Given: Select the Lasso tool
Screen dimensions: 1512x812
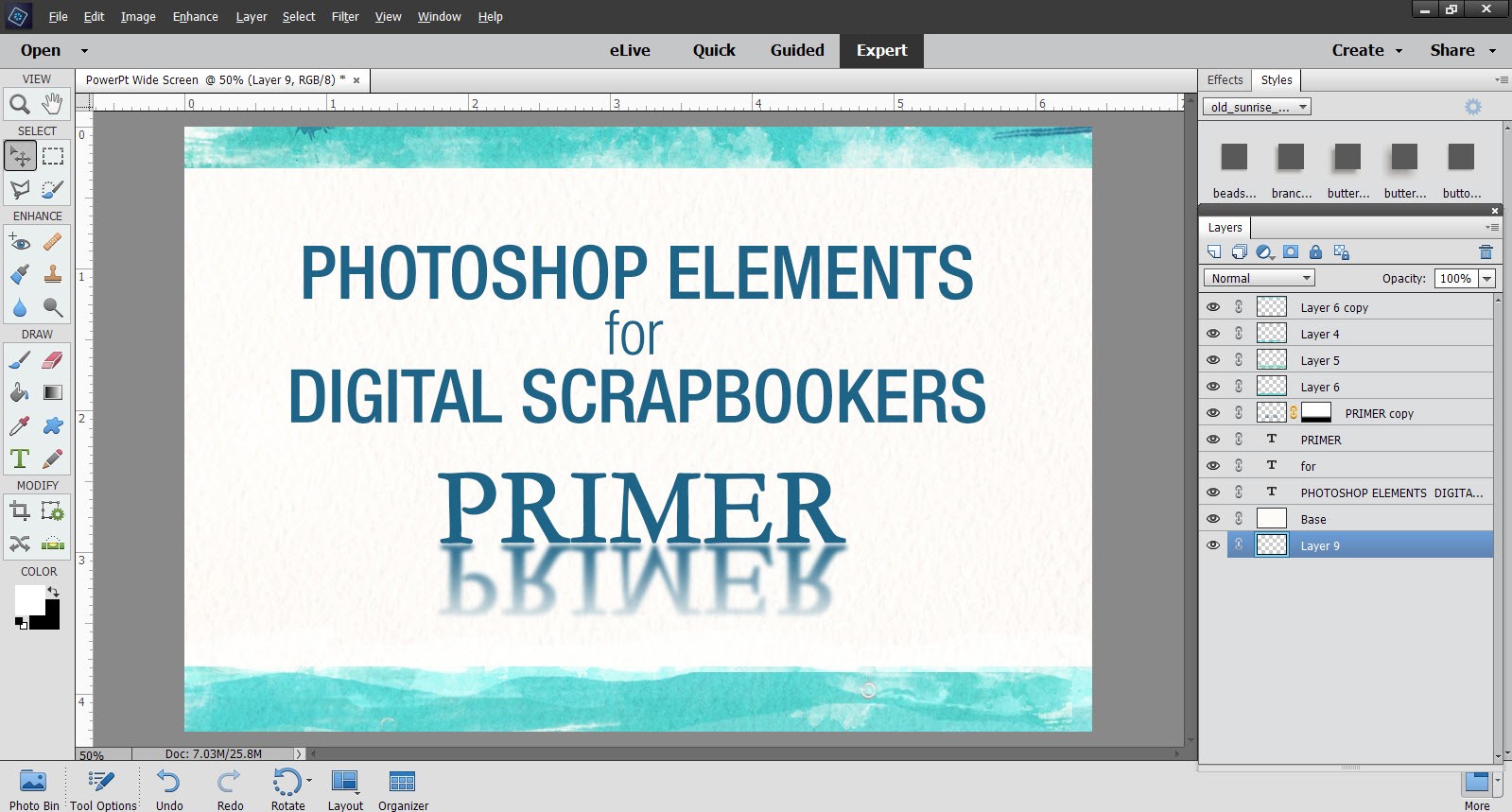Looking at the screenshot, I should (20, 189).
